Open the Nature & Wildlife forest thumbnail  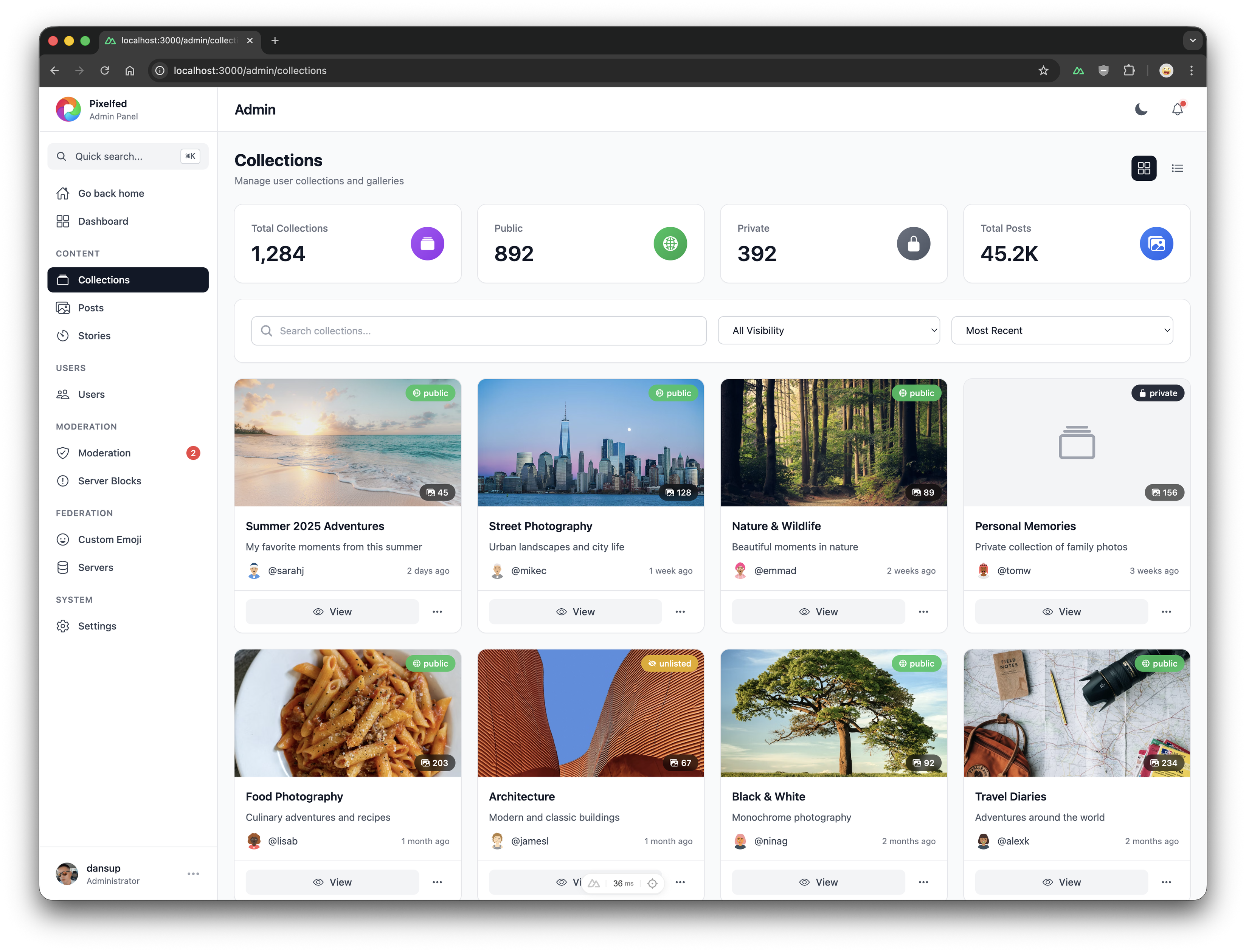(x=833, y=442)
